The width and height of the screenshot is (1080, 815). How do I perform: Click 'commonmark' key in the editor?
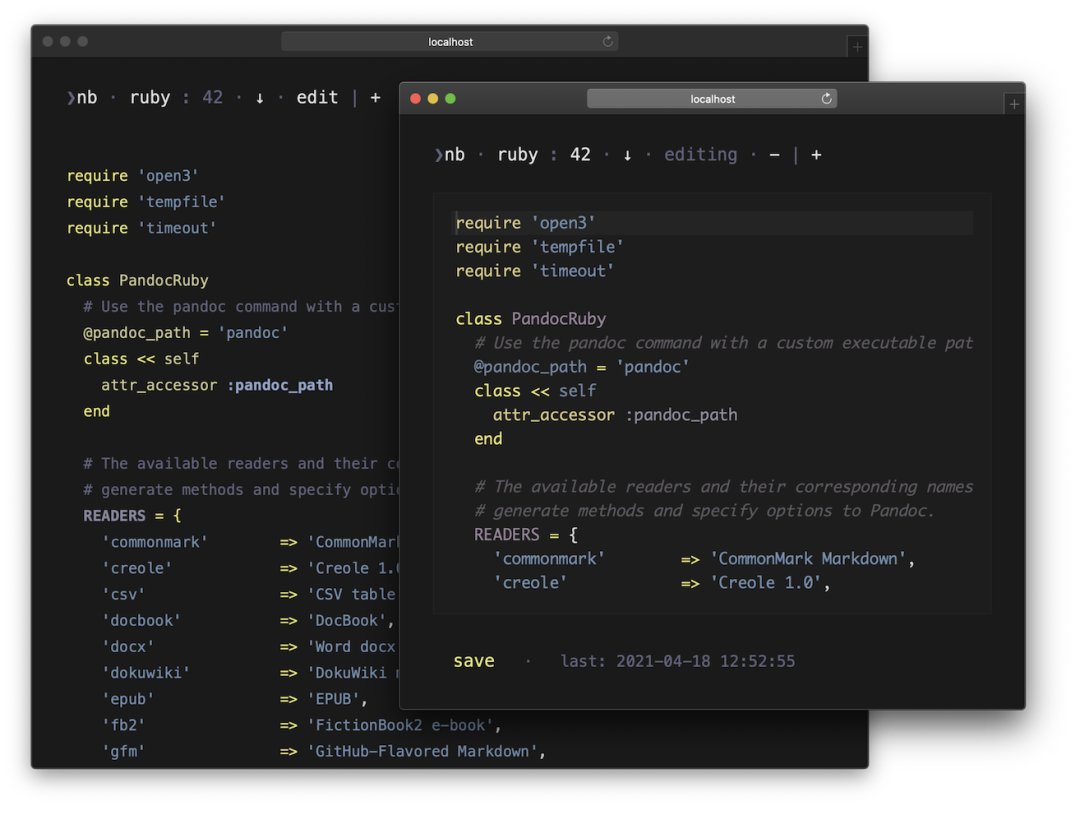pyautogui.click(x=549, y=559)
